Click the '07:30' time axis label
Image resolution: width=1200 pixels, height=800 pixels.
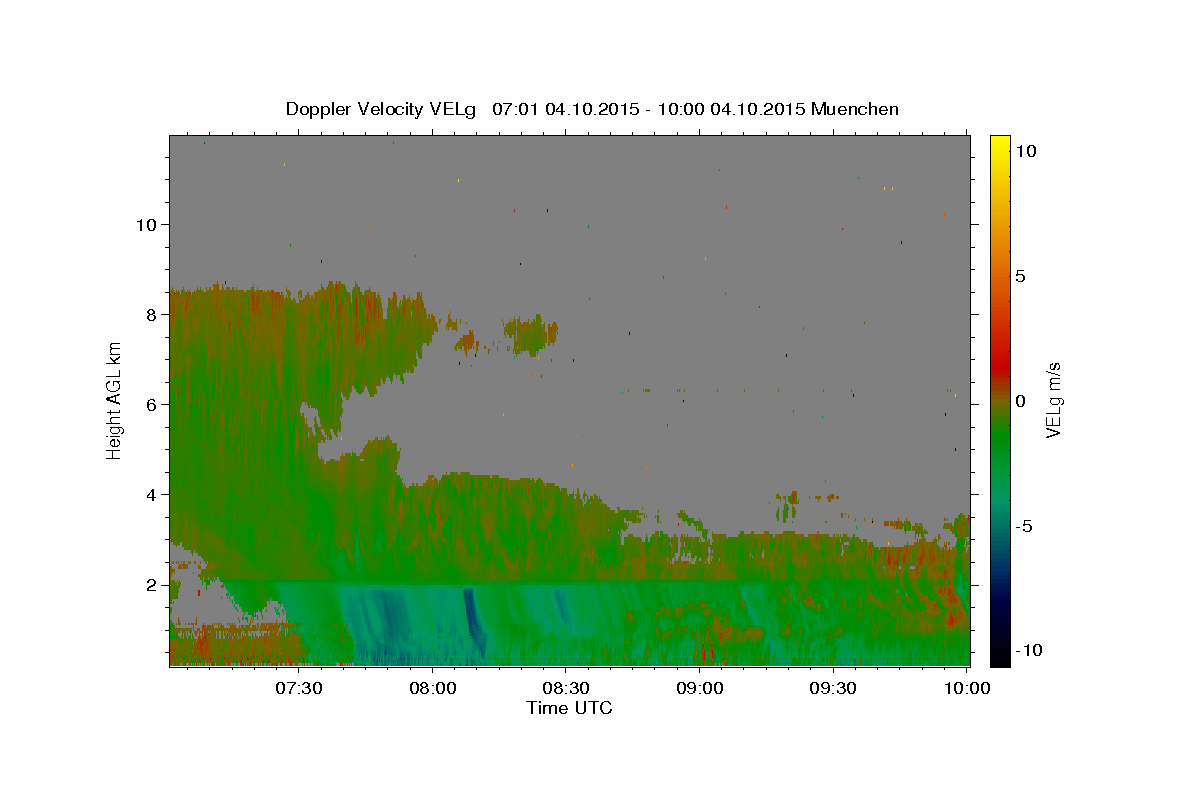[x=299, y=688]
